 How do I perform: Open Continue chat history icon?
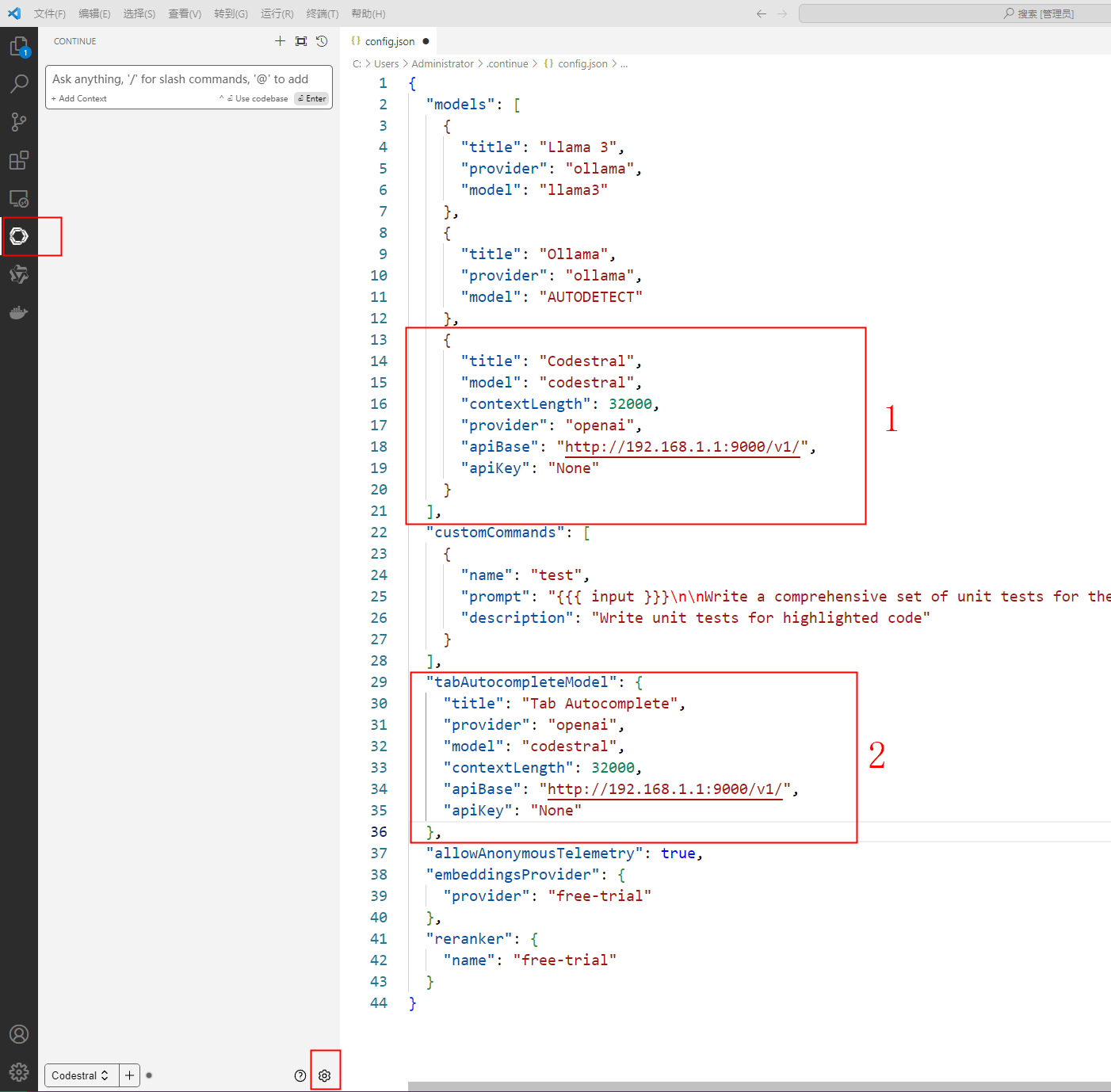click(322, 41)
